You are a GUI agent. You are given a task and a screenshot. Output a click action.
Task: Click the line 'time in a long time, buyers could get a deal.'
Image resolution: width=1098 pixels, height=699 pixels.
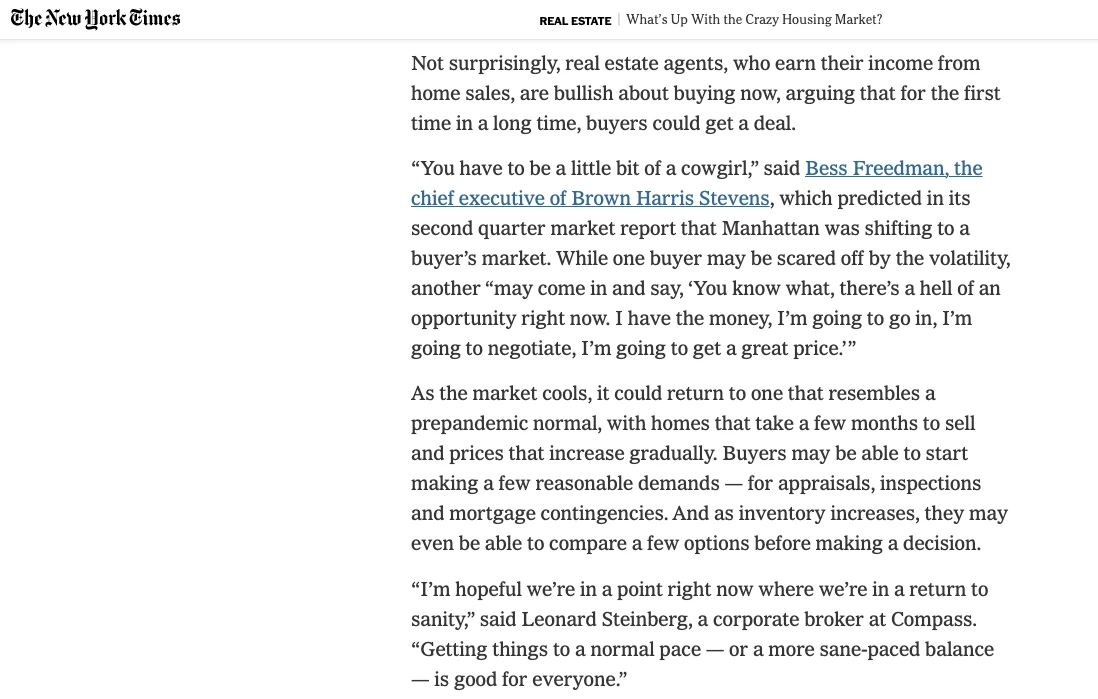[604, 123]
